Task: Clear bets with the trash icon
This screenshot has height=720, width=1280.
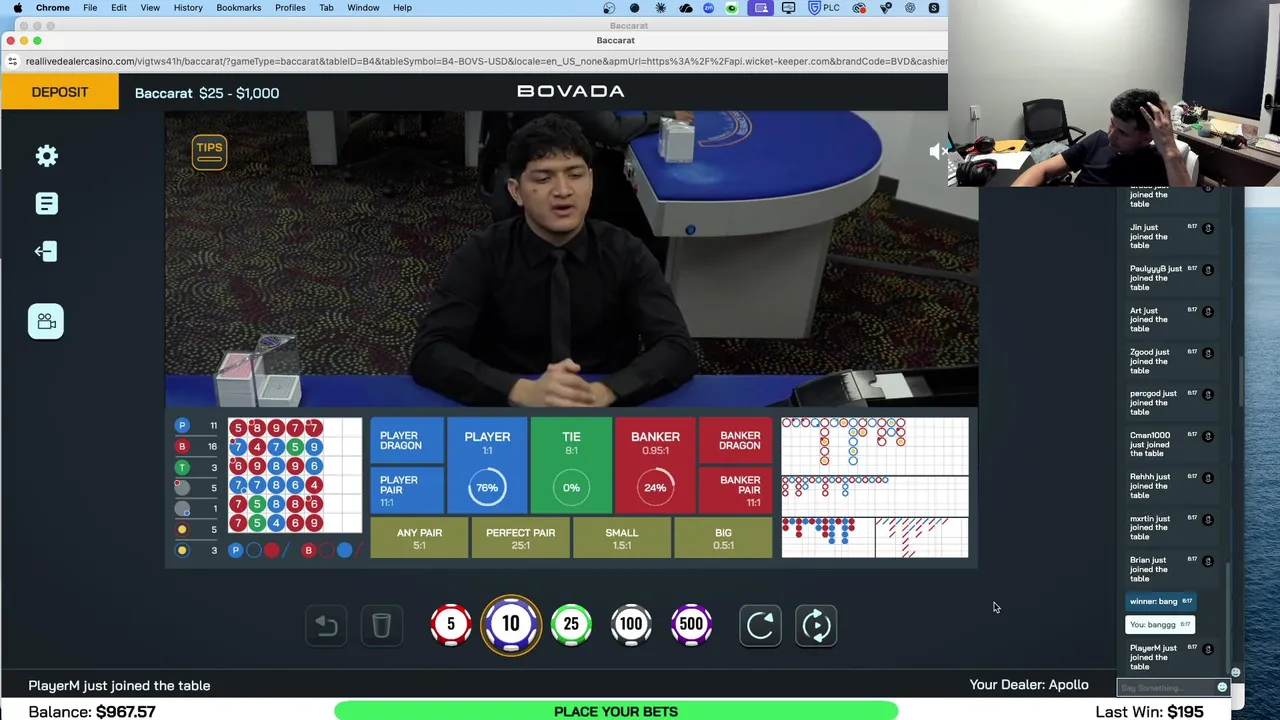Action: 381,625
